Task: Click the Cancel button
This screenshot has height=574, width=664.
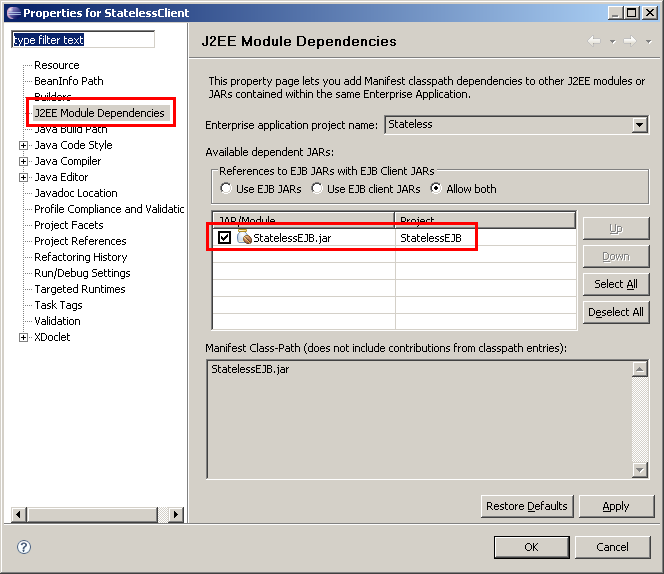Action: pyautogui.click(x=612, y=547)
